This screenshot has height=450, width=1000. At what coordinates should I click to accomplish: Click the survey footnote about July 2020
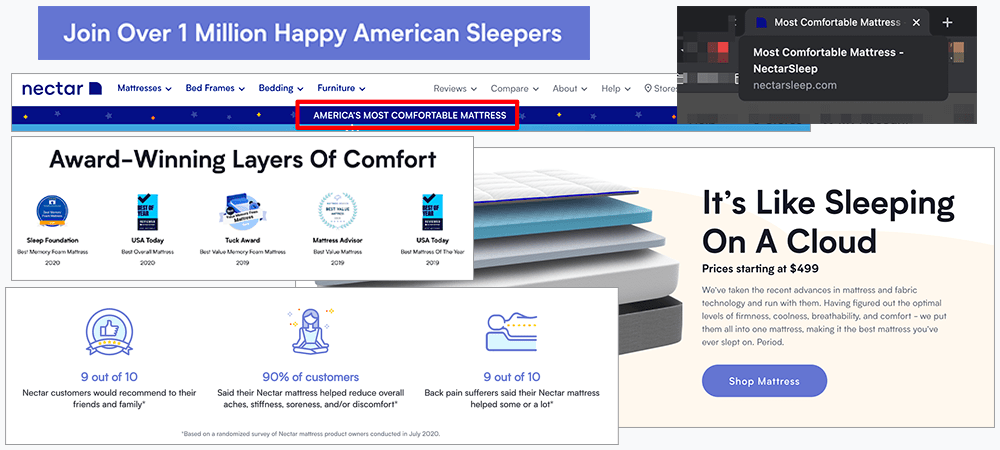pos(311,434)
